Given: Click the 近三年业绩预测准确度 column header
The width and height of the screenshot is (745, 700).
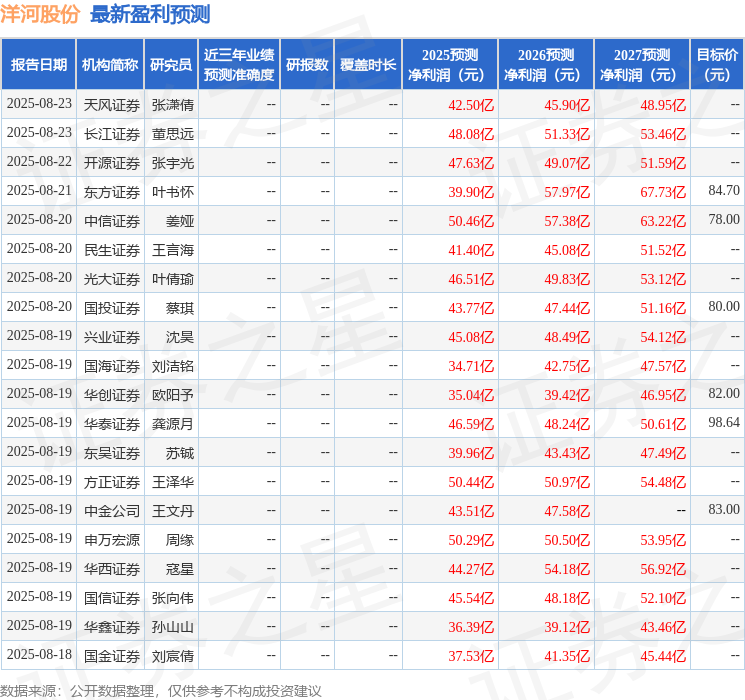Looking at the screenshot, I should [x=238, y=65].
